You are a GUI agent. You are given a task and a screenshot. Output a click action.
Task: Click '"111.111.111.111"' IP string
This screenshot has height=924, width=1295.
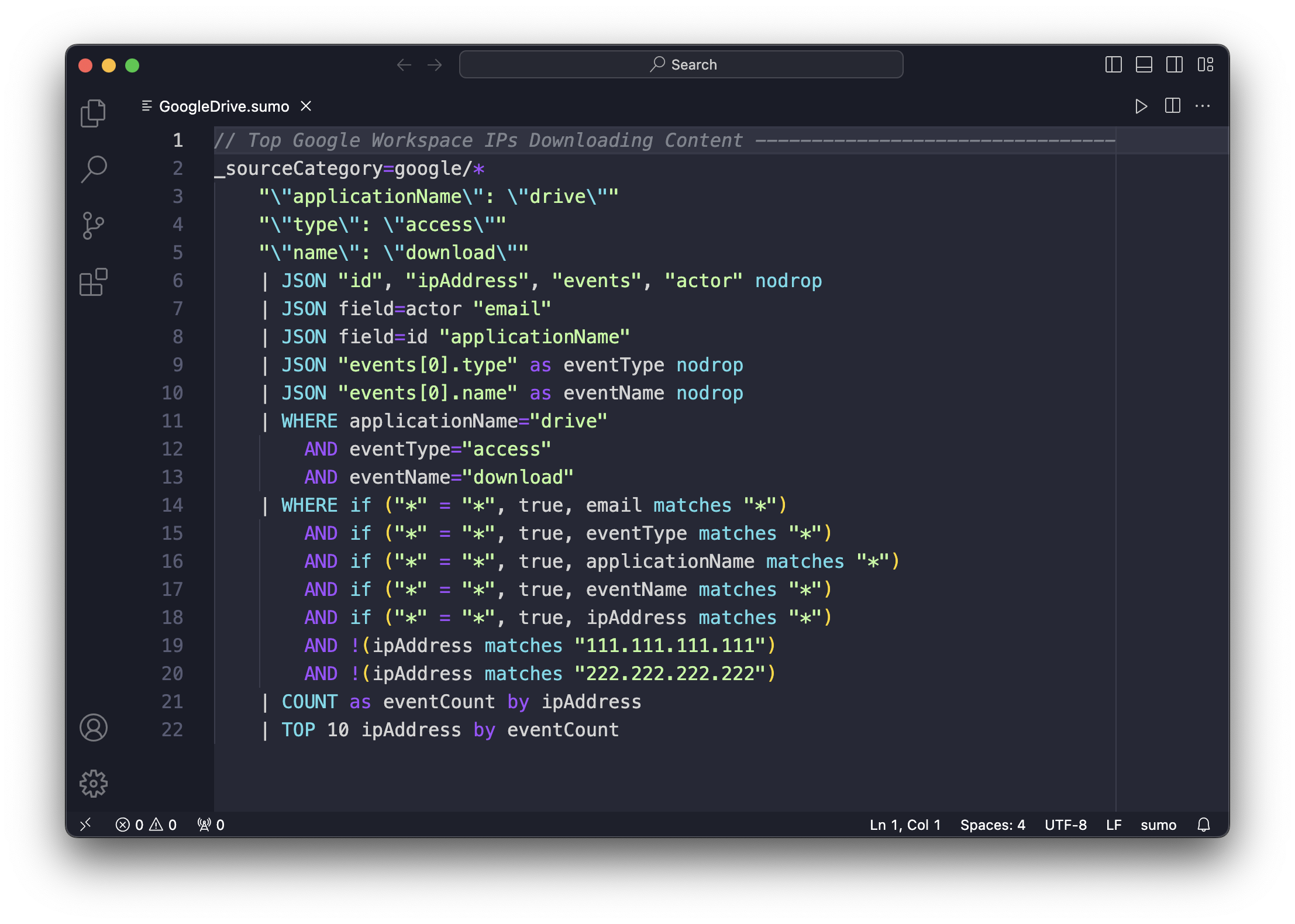coord(670,646)
